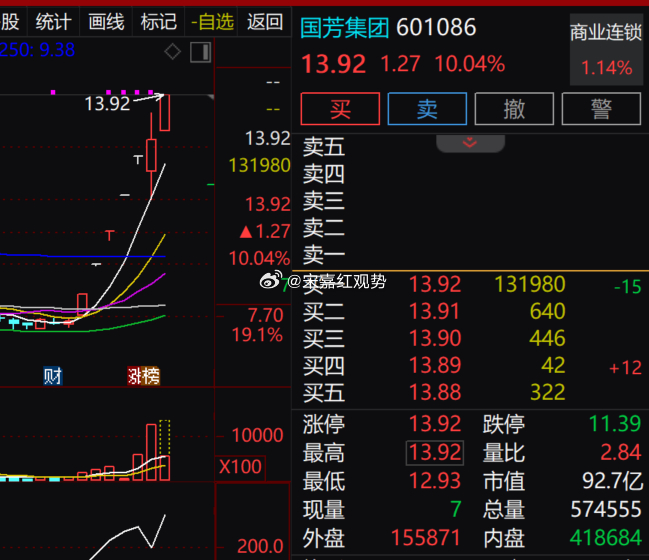Click the 外盘 value 155871
Screen dimensions: 649x560
coord(425,538)
